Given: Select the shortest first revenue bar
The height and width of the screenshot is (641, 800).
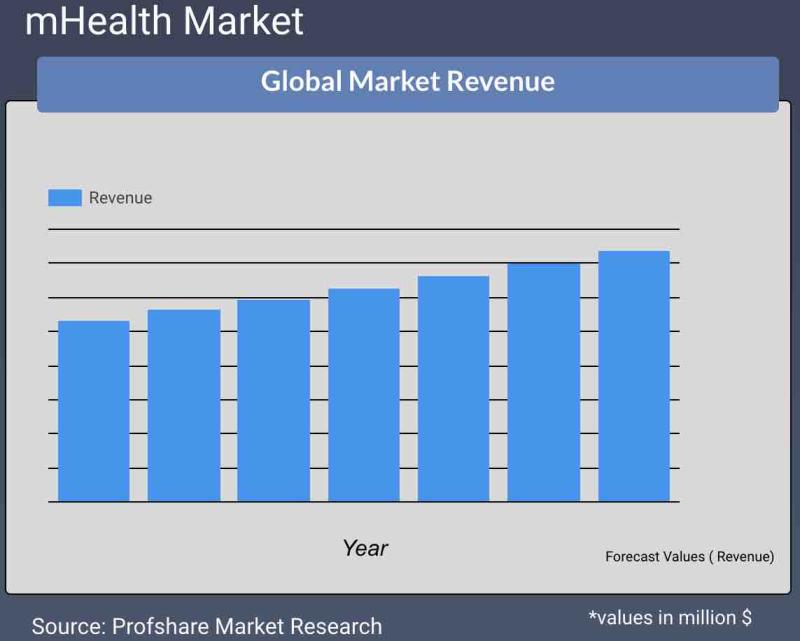Looking at the screenshot, I should pos(94,411).
